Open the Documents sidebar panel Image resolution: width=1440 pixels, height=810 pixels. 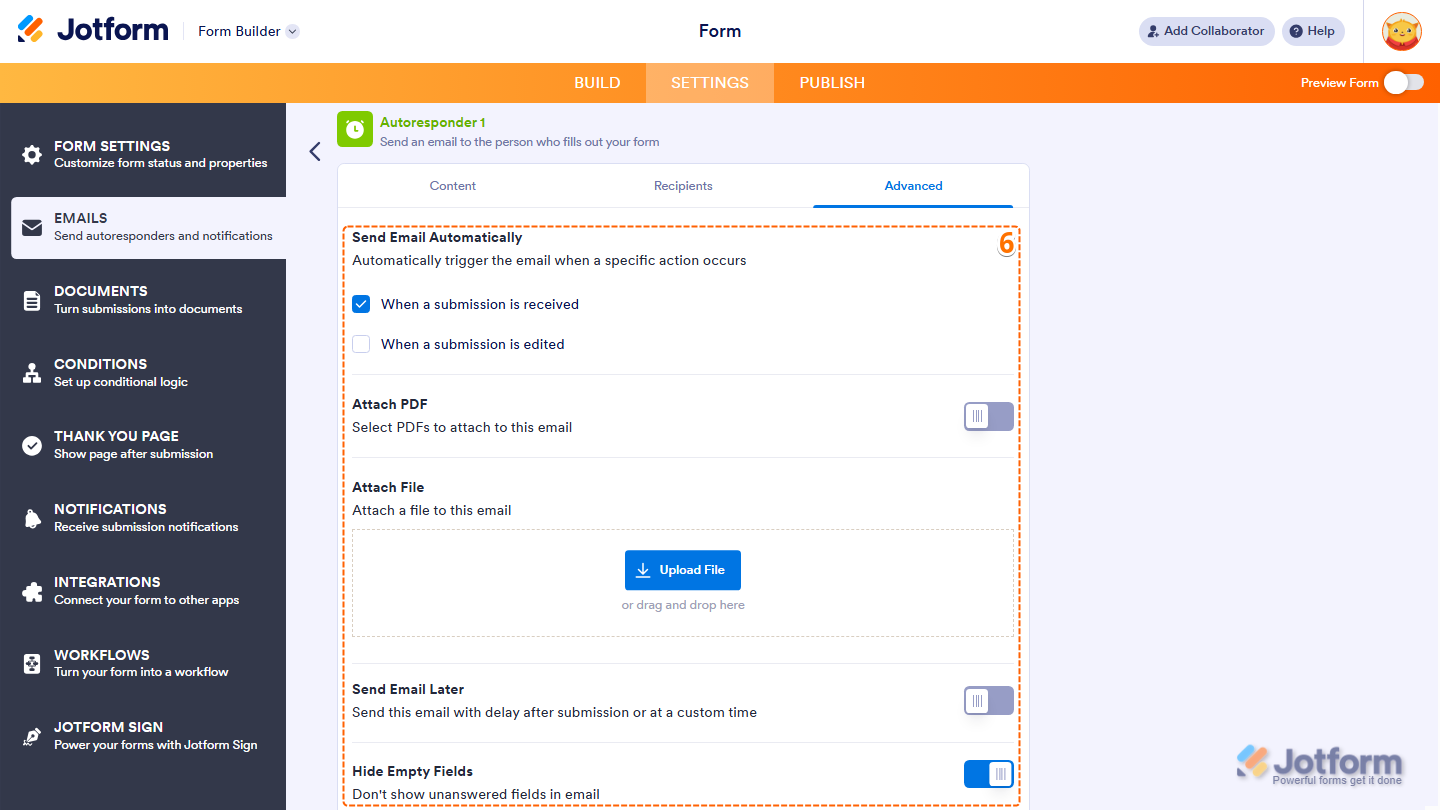click(32, 299)
